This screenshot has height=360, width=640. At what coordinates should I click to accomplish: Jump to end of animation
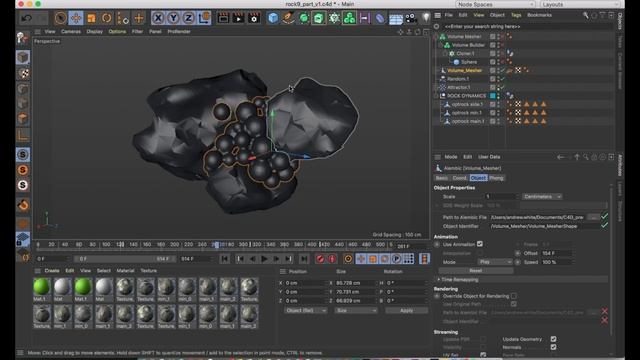coord(304,259)
